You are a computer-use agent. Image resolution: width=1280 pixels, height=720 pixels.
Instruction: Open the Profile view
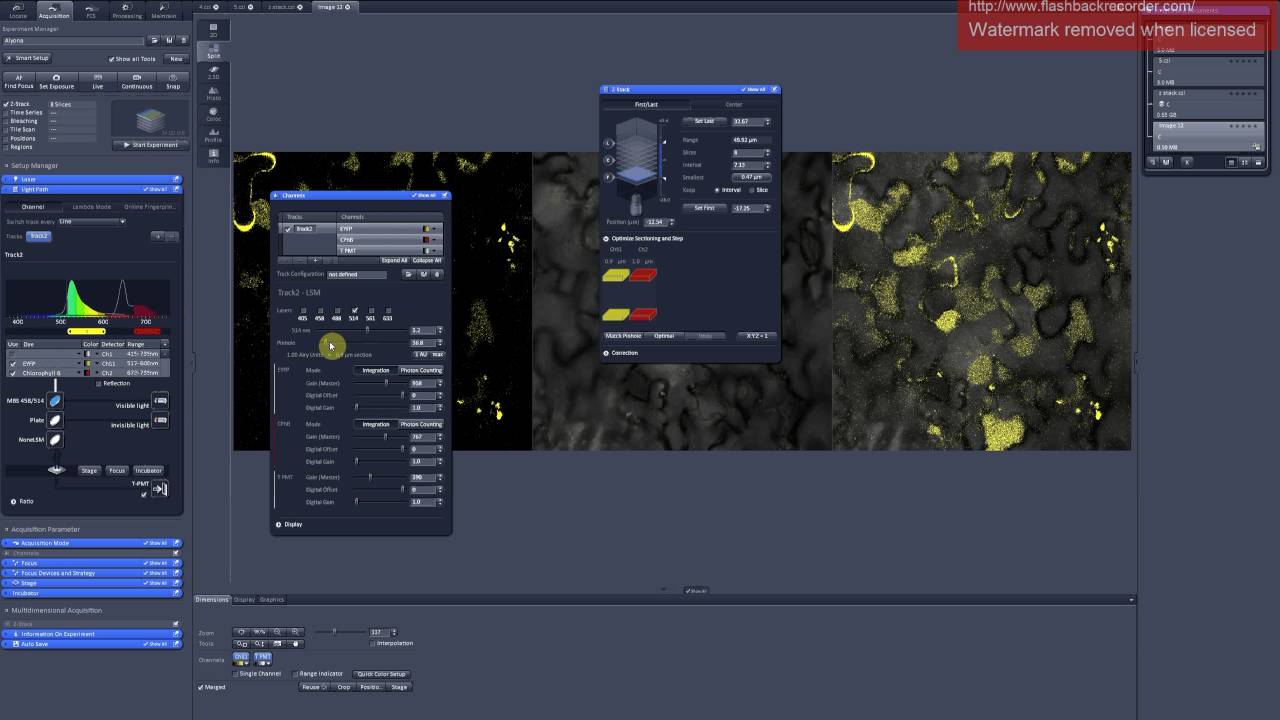click(213, 135)
